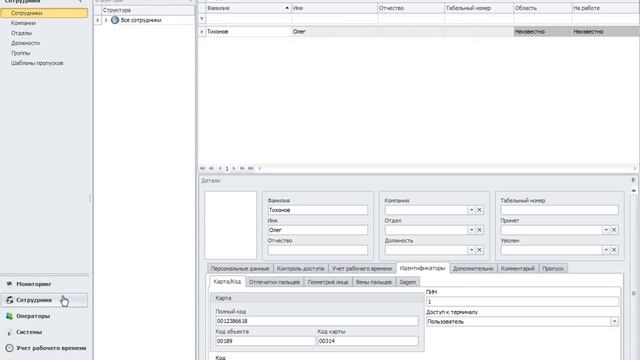Open the Системы module icon
Viewport: 640px width, 360px height.
click(9, 332)
